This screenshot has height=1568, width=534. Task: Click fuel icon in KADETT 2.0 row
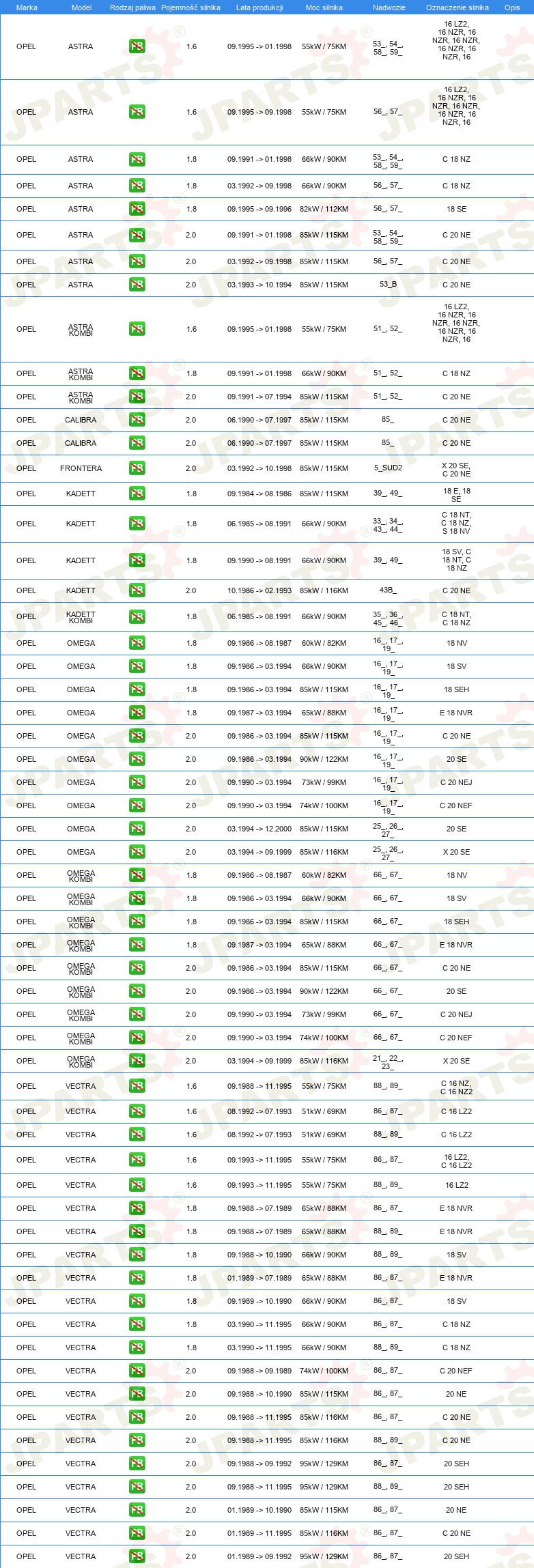coord(137,590)
